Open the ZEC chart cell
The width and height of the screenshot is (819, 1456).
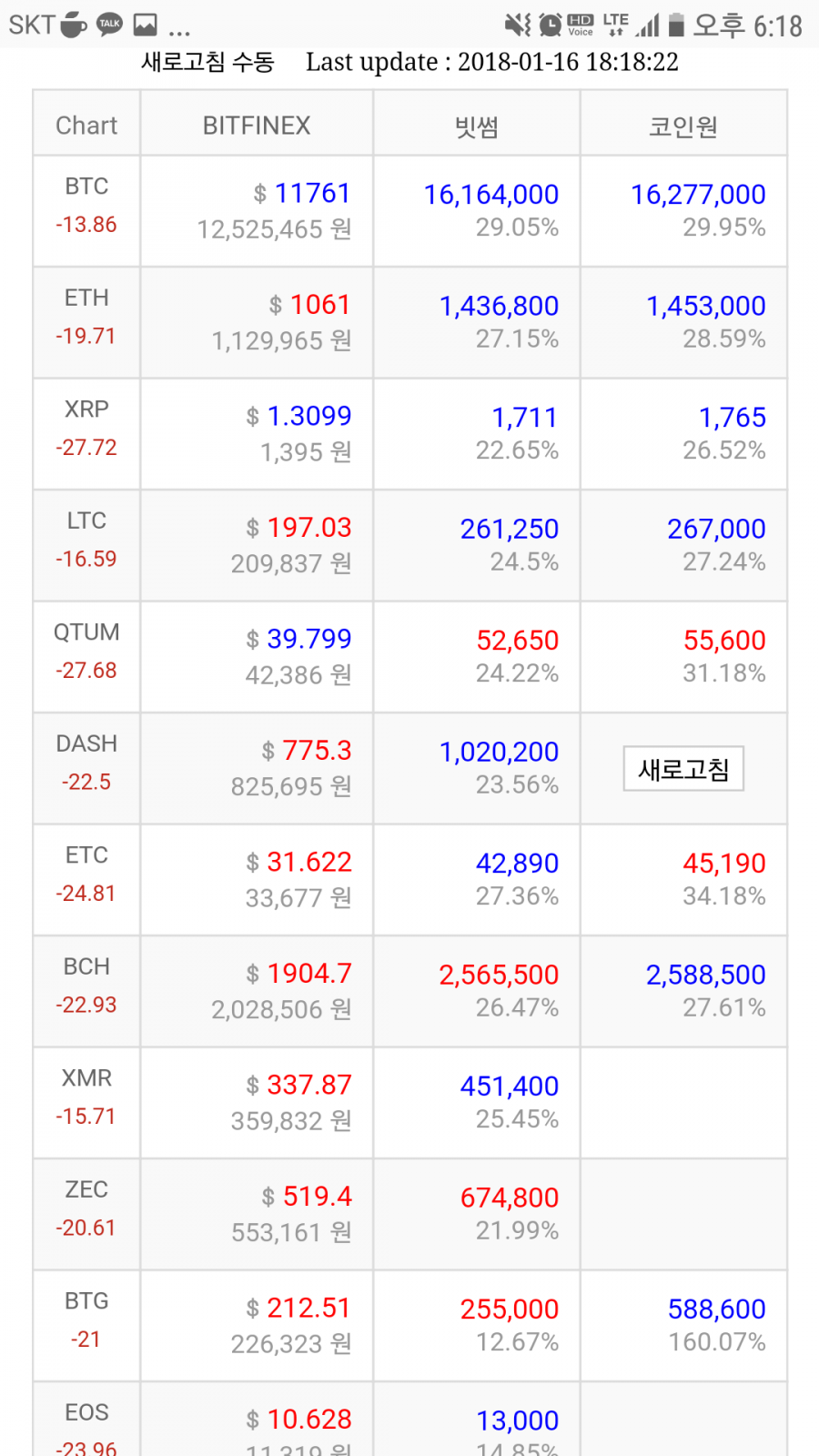point(86,1215)
